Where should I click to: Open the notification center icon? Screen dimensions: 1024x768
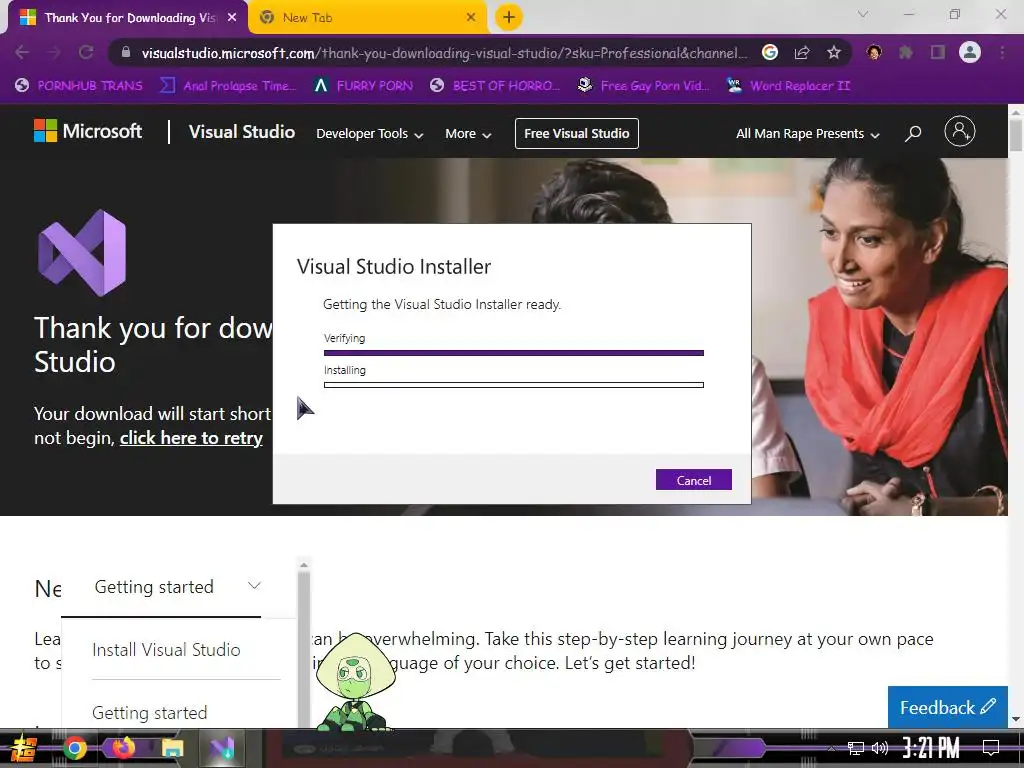coord(991,748)
